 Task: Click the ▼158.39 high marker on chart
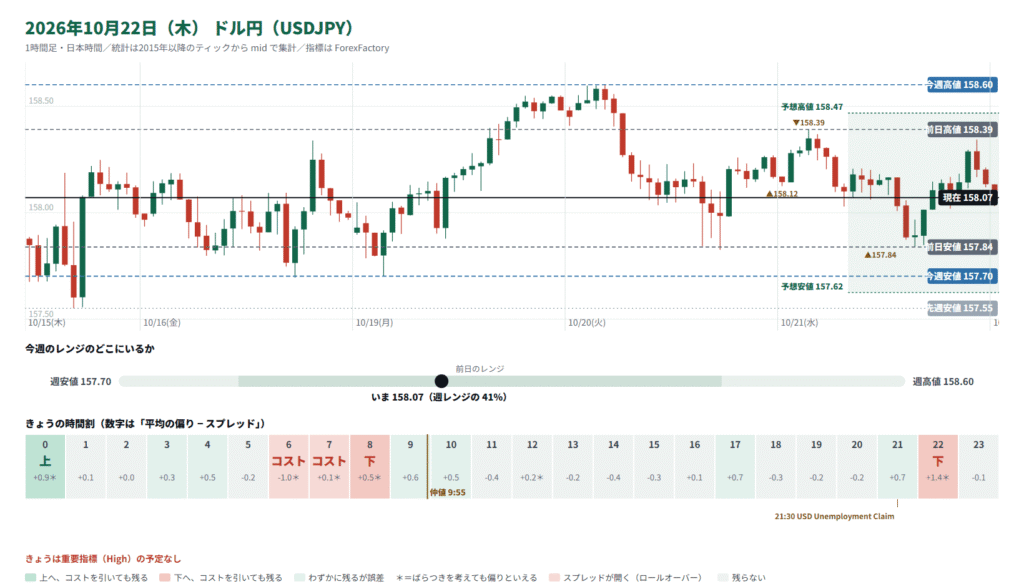(x=808, y=122)
